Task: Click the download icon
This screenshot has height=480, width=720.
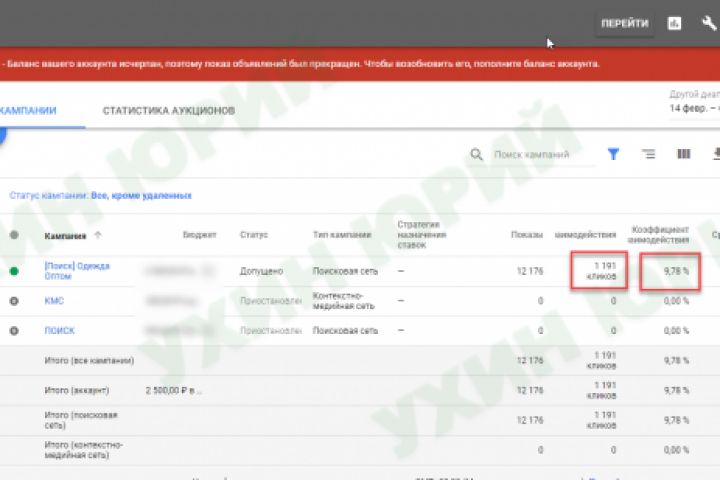Action: [x=716, y=154]
